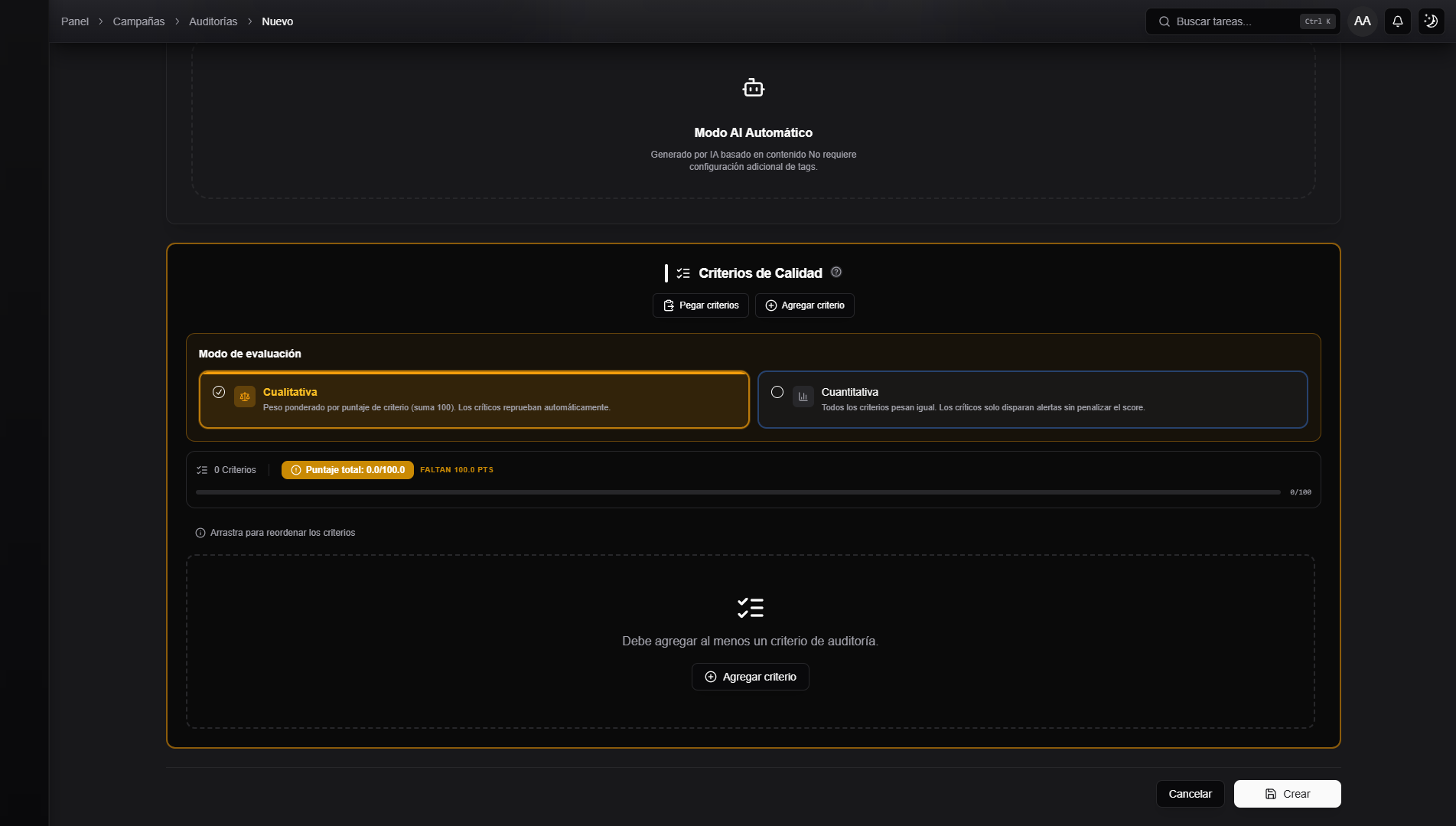Click the Cancelar button
Screen dimensions: 1456x826
(1190, 794)
